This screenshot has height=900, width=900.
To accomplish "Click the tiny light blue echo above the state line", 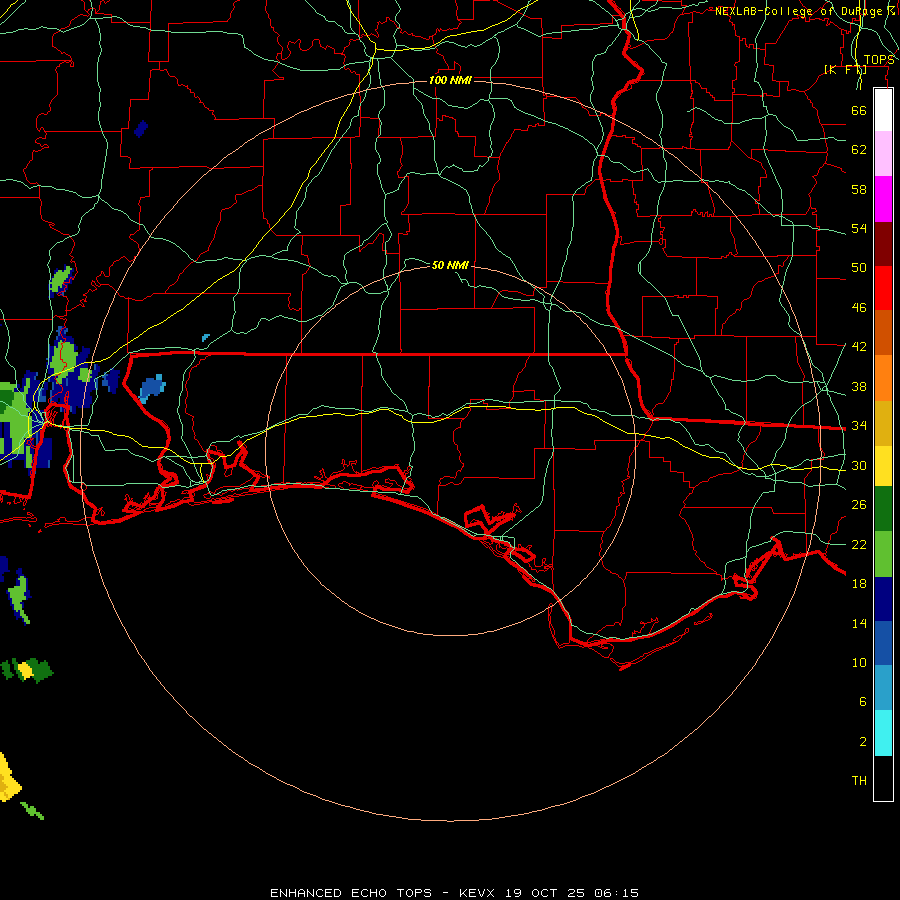I will pos(205,338).
